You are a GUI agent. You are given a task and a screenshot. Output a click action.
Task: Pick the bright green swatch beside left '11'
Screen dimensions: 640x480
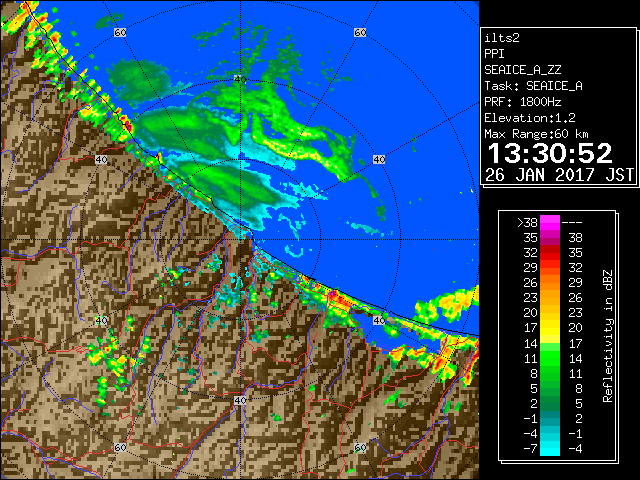[x=550, y=358]
